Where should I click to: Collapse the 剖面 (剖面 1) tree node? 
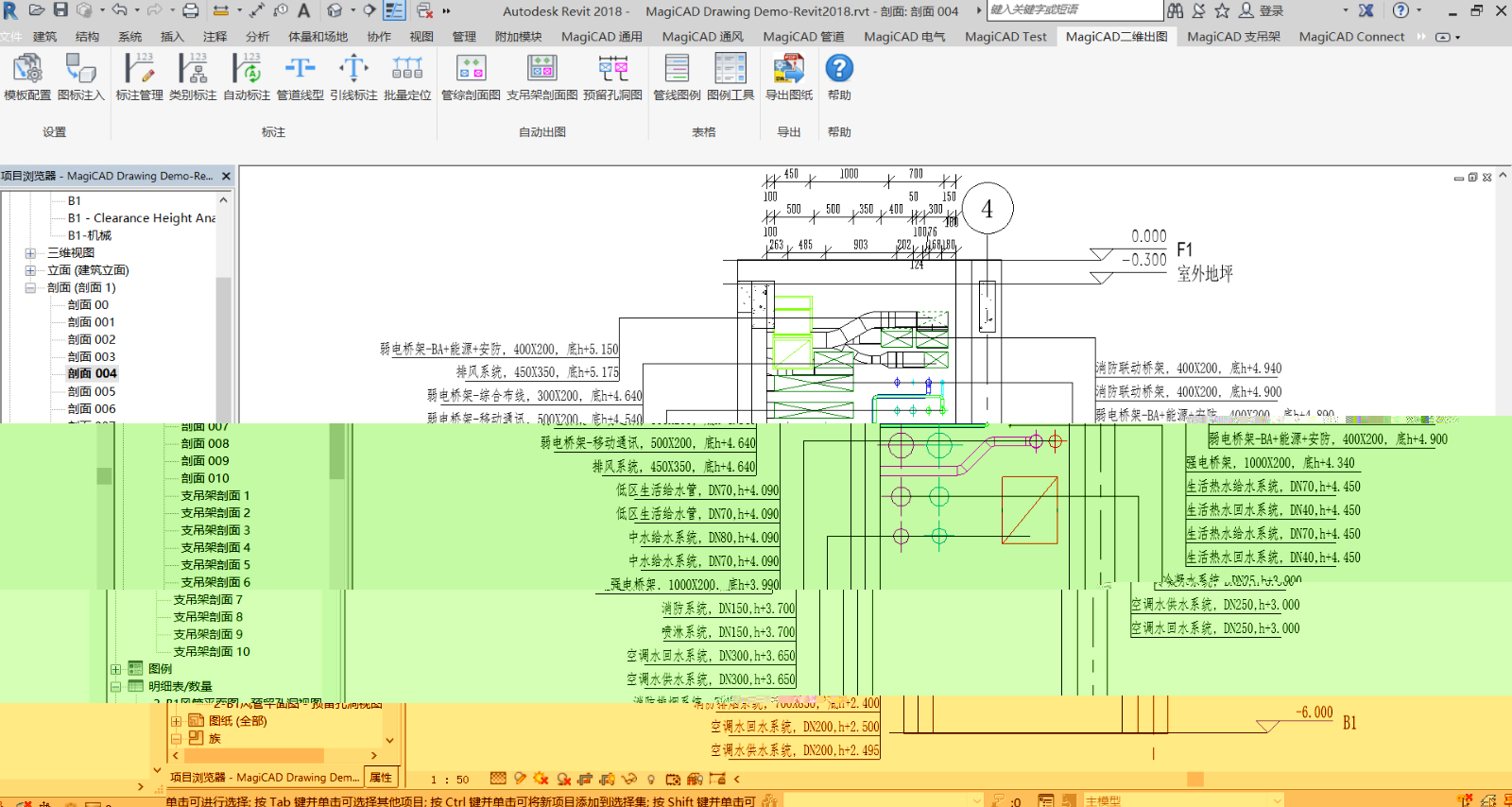[x=30, y=288]
